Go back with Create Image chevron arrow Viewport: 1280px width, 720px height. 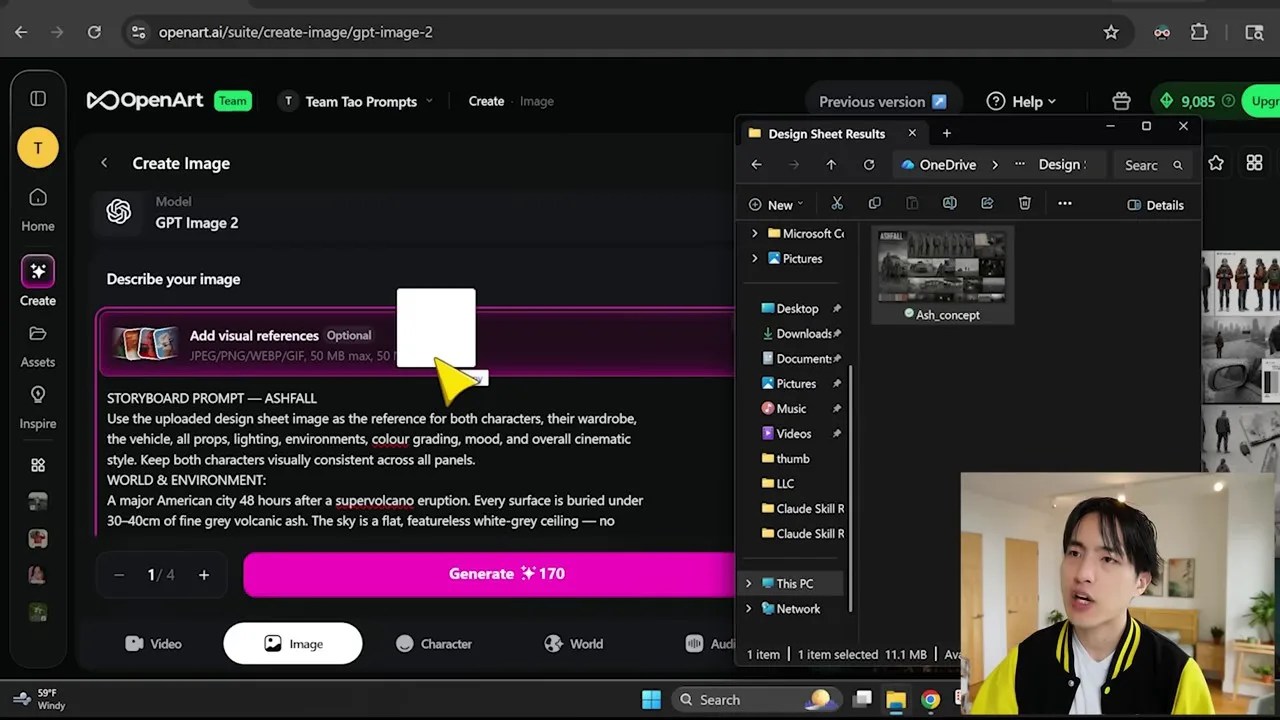pyautogui.click(x=104, y=163)
